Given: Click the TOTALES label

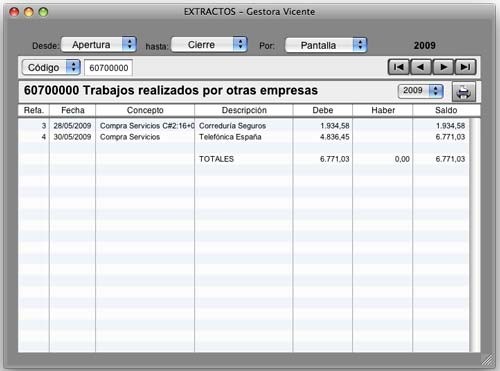Looking at the screenshot, I should coord(216,159).
